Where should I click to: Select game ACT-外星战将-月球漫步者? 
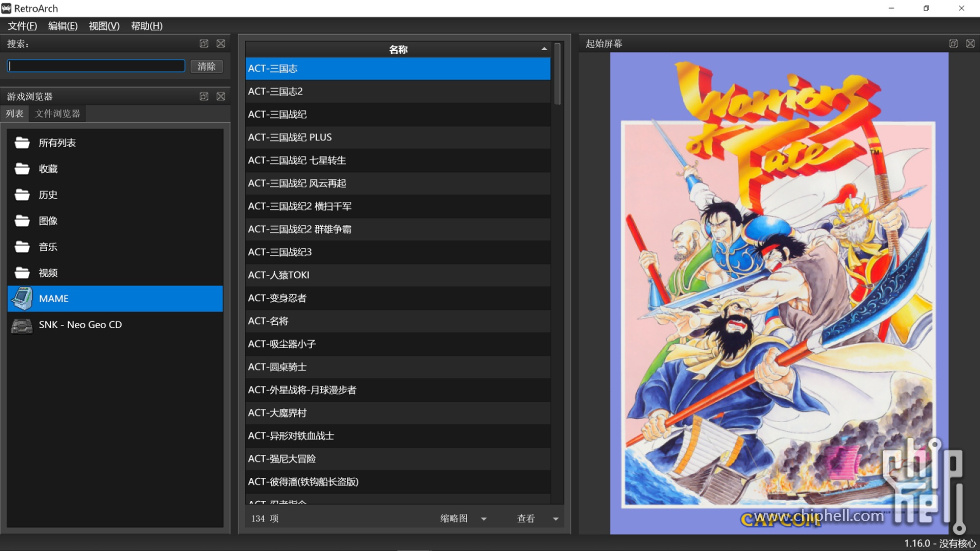398,390
